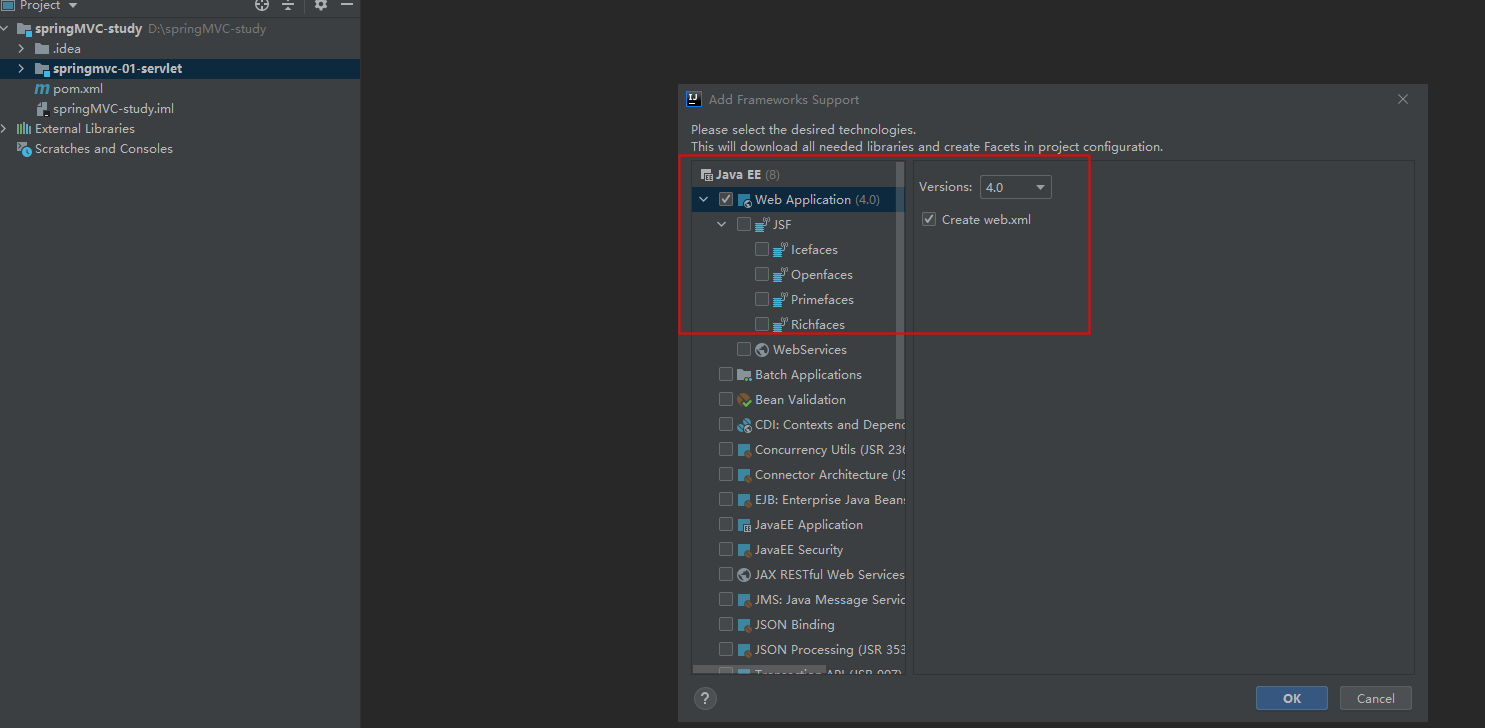Image resolution: width=1485 pixels, height=728 pixels.
Task: Click the External Libraries bars icon
Action: (24, 129)
